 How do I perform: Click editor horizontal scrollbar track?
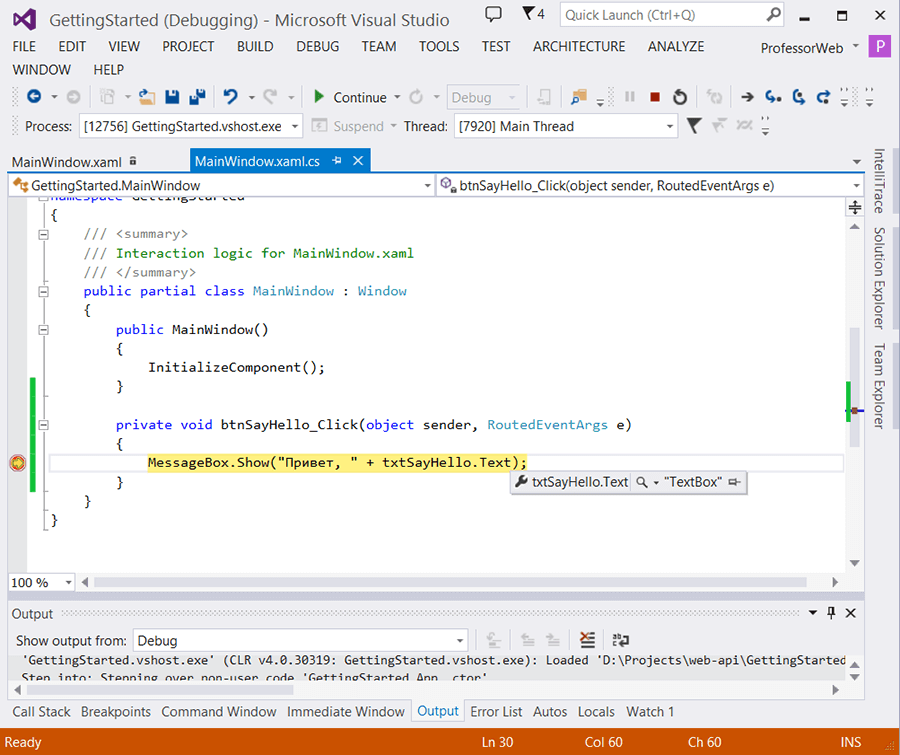tap(450, 582)
